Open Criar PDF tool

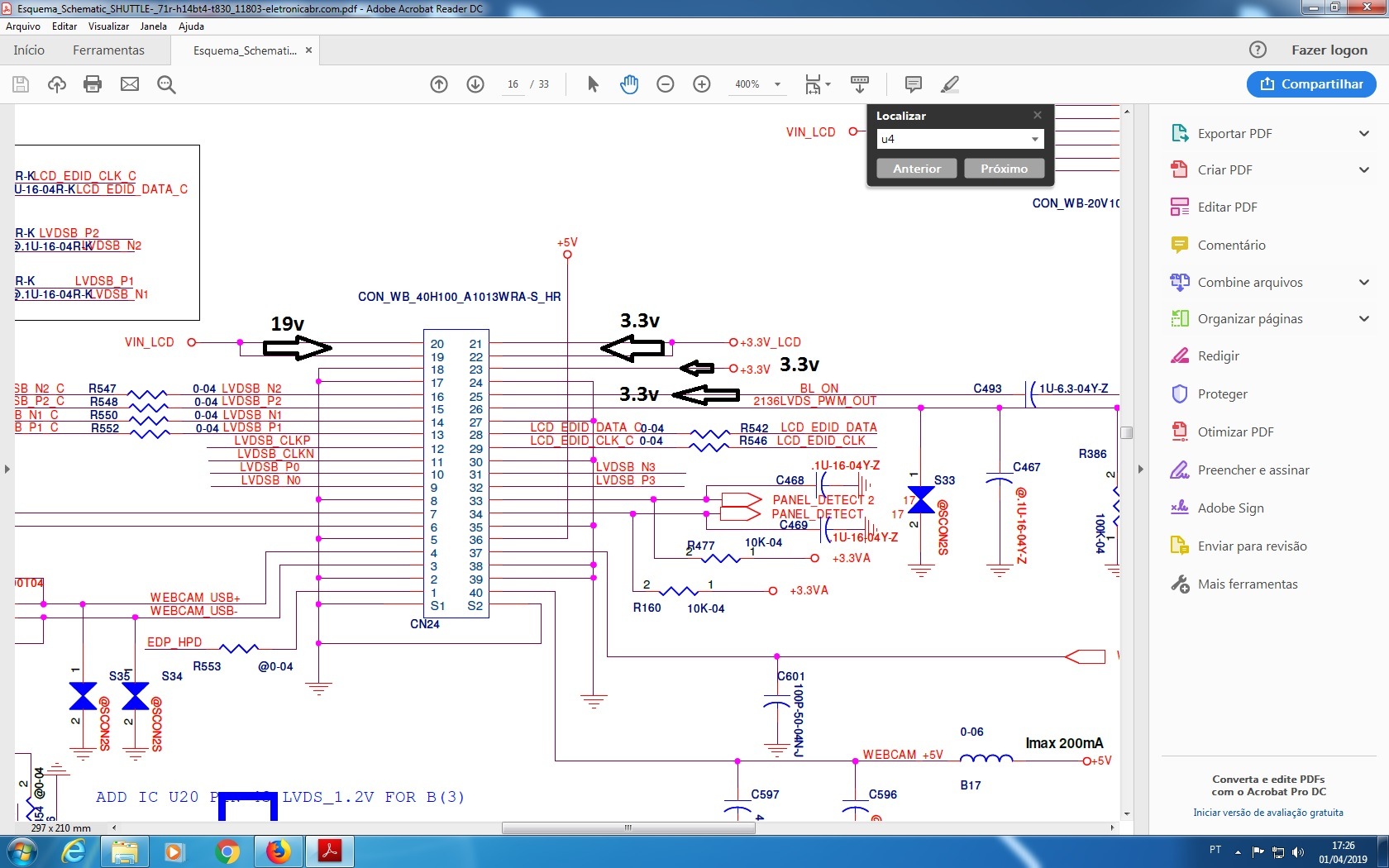point(1224,169)
